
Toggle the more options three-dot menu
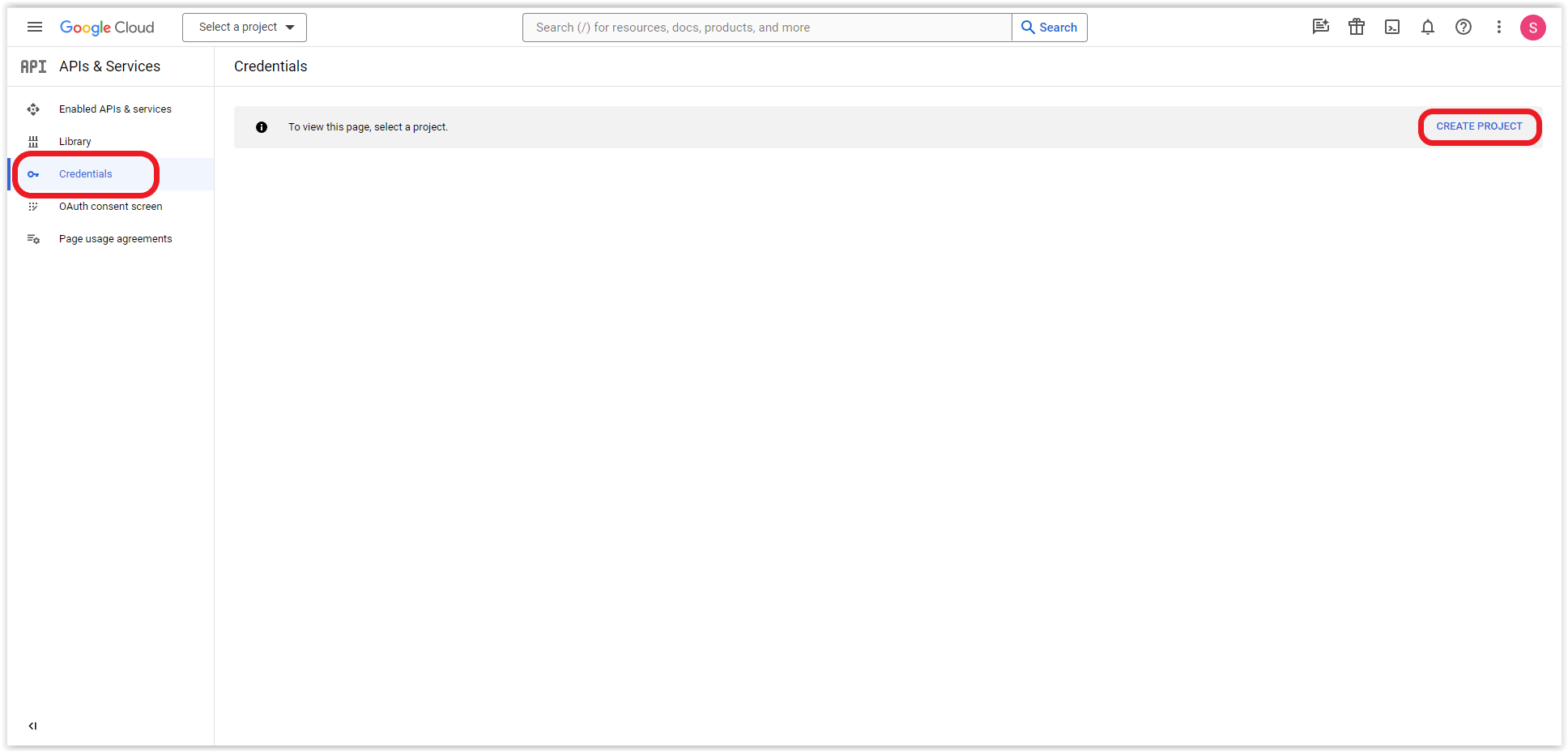click(1499, 27)
